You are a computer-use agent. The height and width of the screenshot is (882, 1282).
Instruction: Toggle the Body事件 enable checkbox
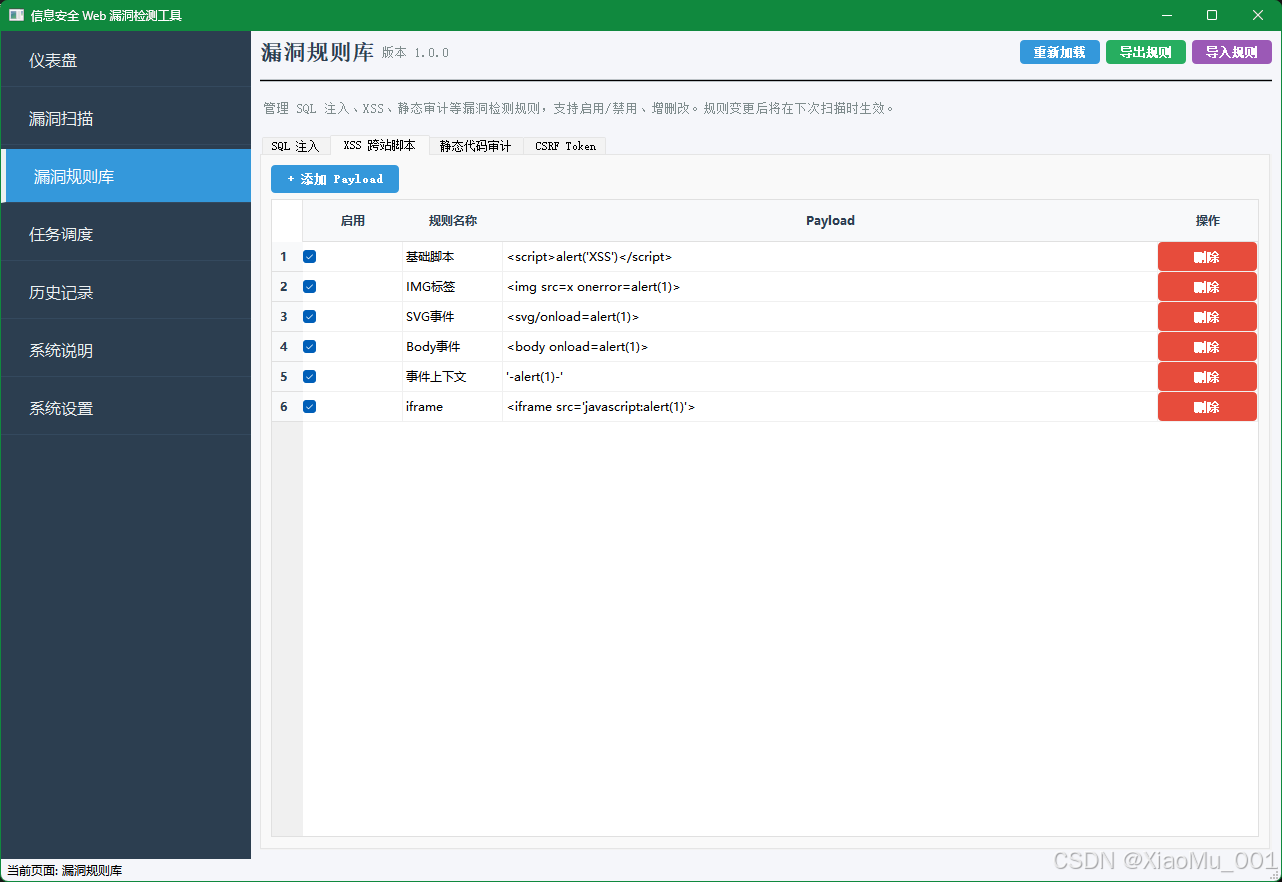[310, 347]
